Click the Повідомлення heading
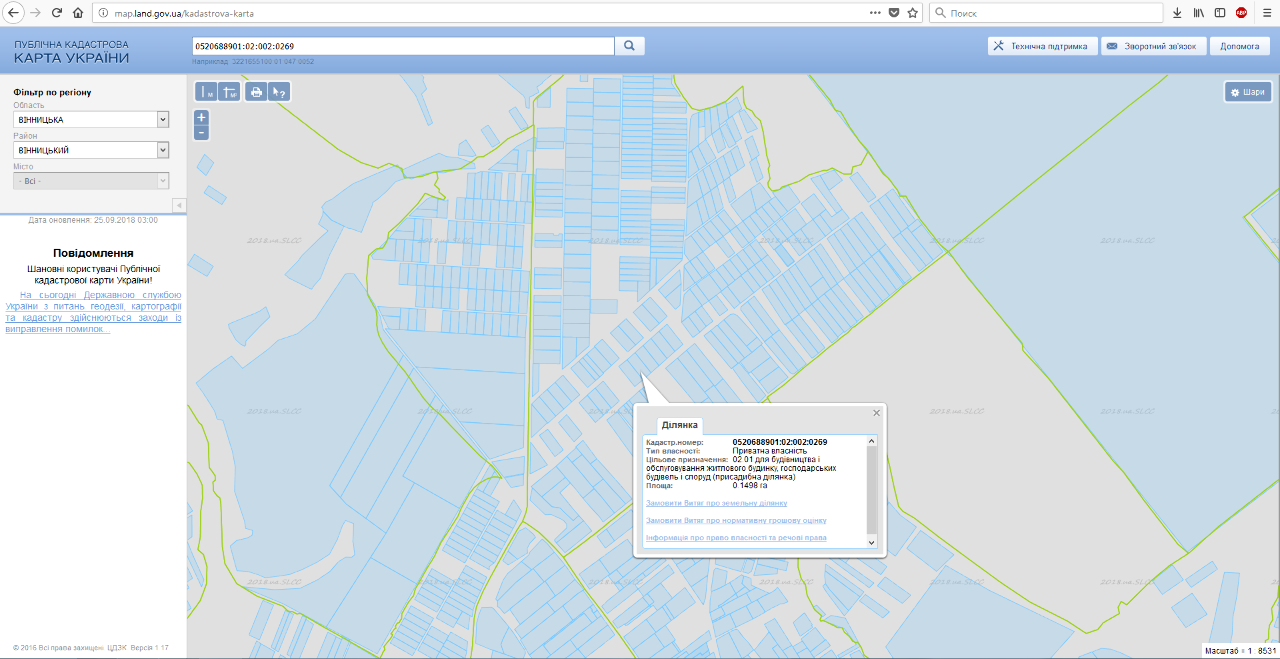Viewport: 1280px width, 659px height. tap(93, 253)
